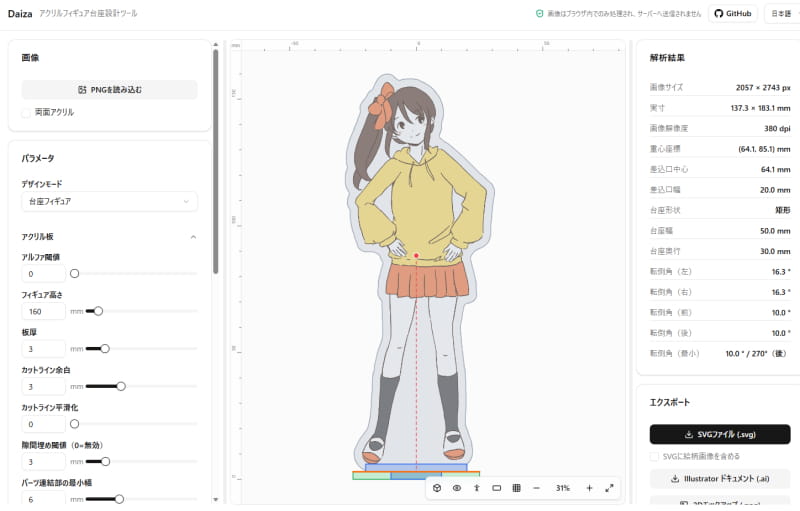Click the left panel scroll-down arrow
800x511 pixels.
(x=215, y=500)
